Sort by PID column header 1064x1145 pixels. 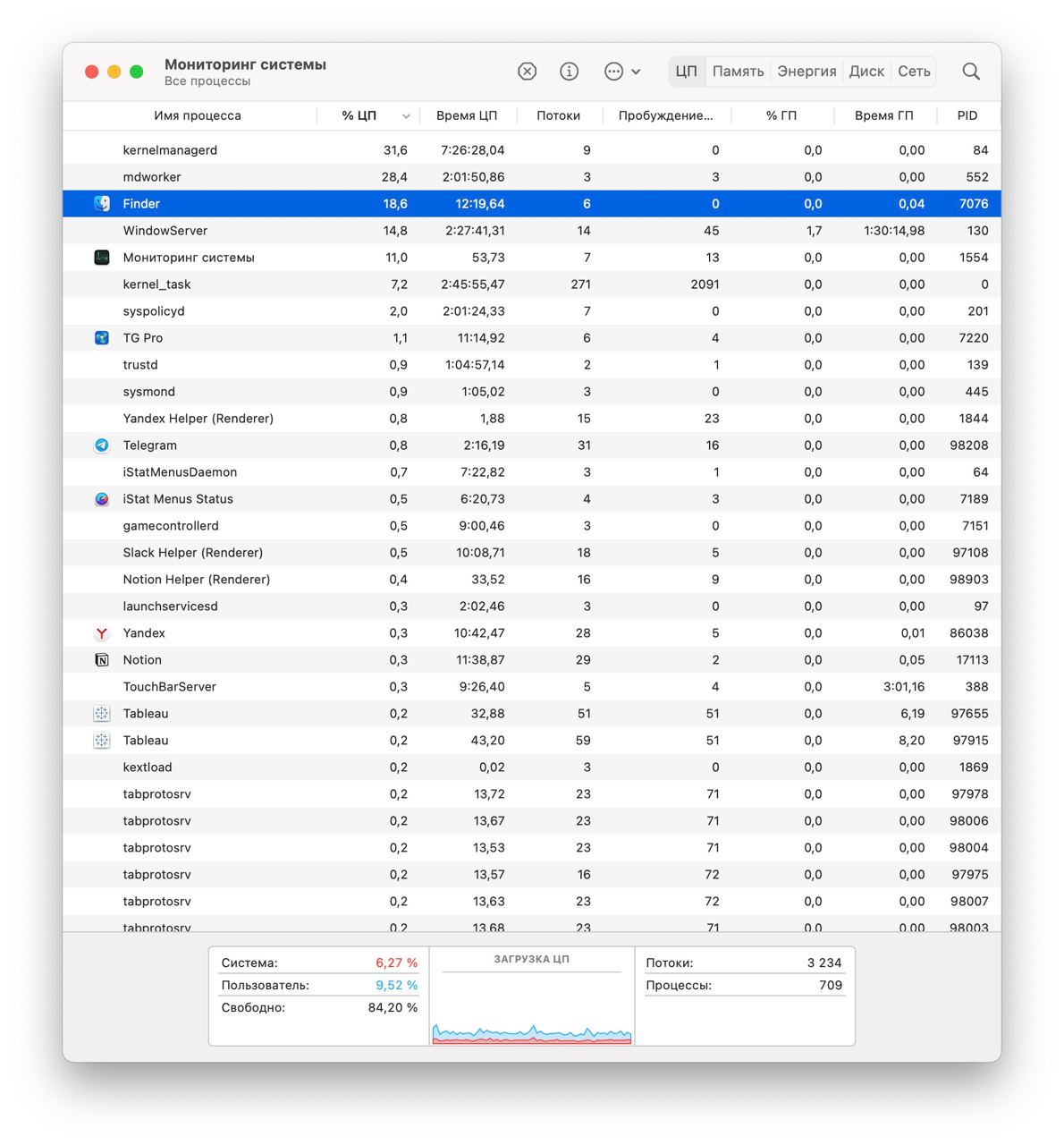pyautogui.click(x=967, y=115)
